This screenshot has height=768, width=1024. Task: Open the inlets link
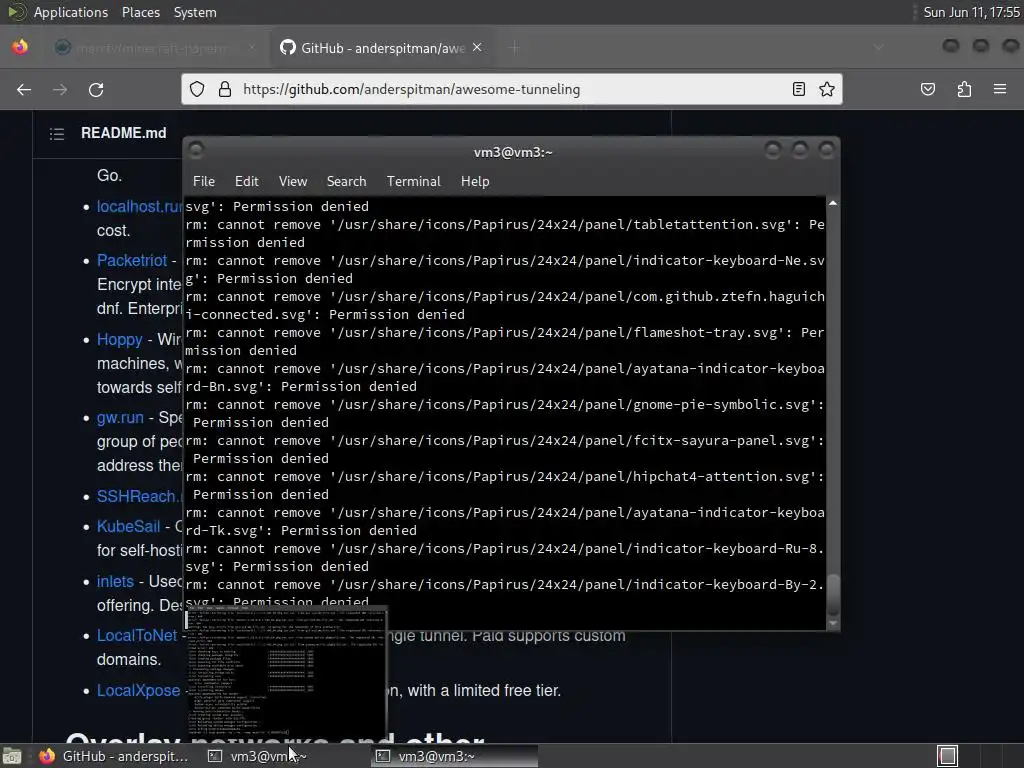tap(115, 581)
